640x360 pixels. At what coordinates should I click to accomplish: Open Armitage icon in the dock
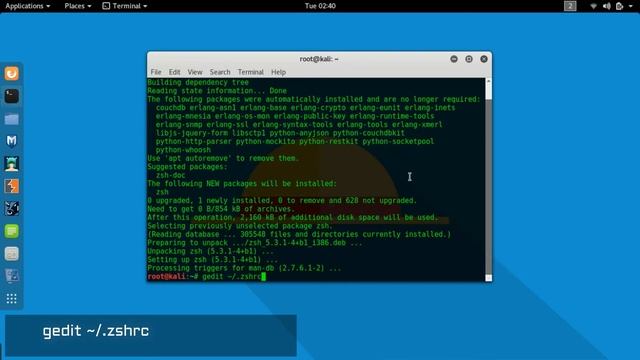pyautogui.click(x=11, y=164)
